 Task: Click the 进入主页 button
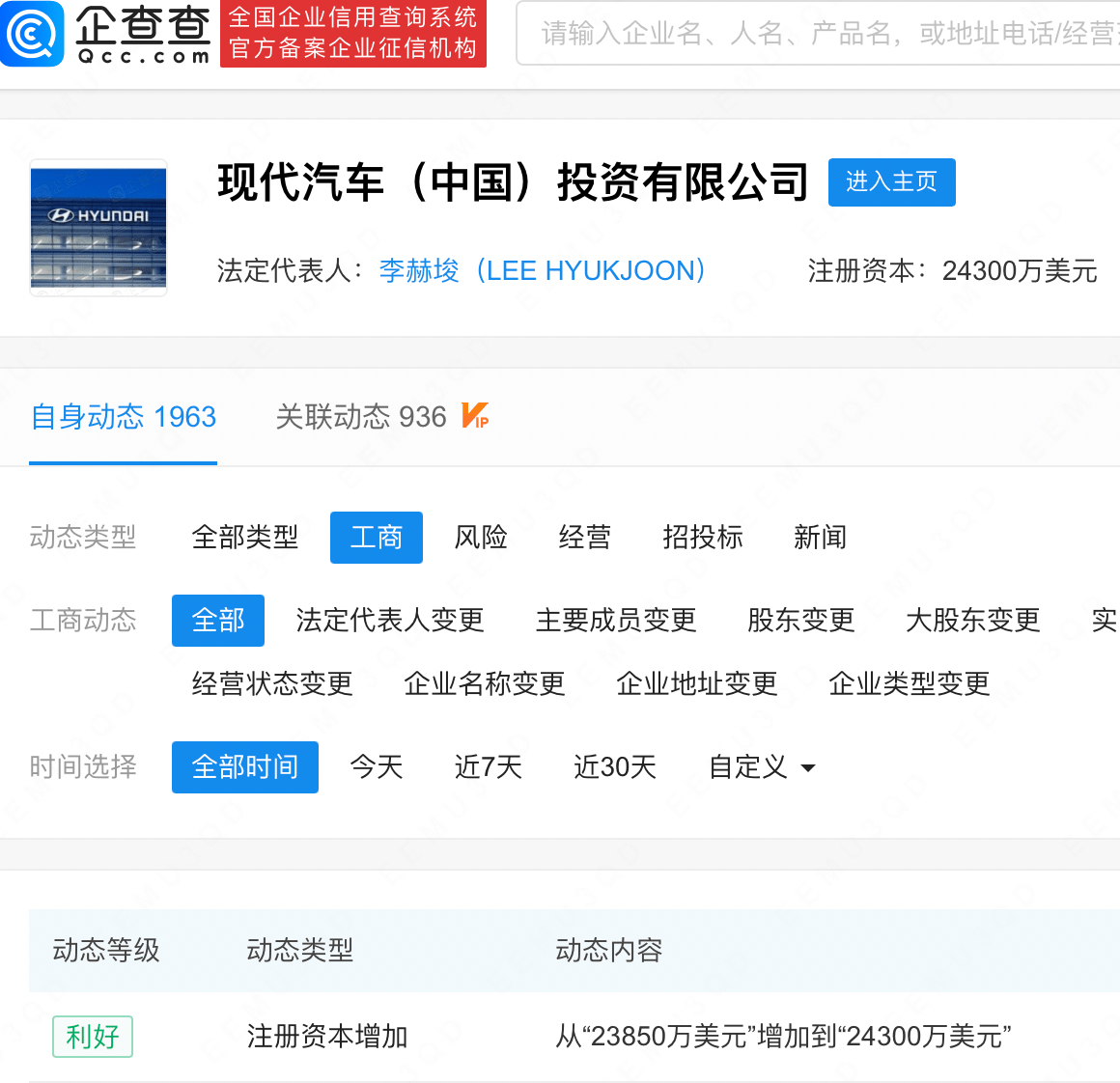[x=891, y=182]
